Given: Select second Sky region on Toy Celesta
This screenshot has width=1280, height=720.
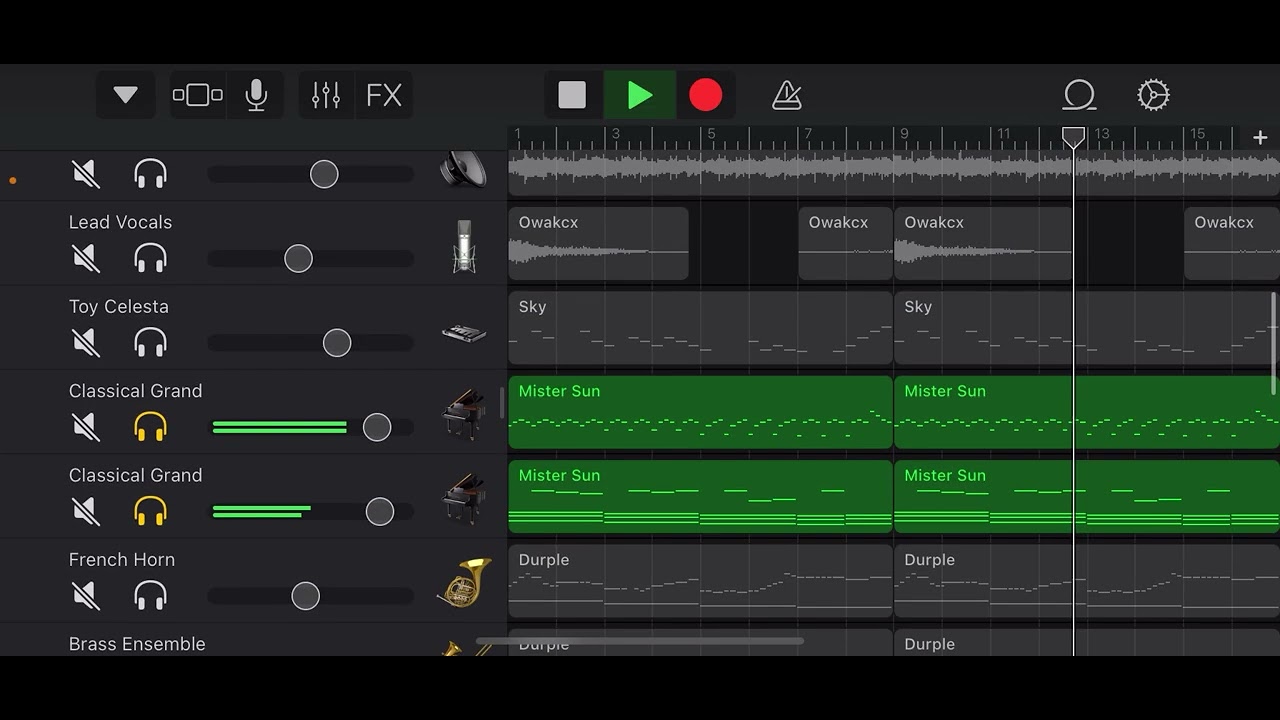Looking at the screenshot, I should point(1087,328).
